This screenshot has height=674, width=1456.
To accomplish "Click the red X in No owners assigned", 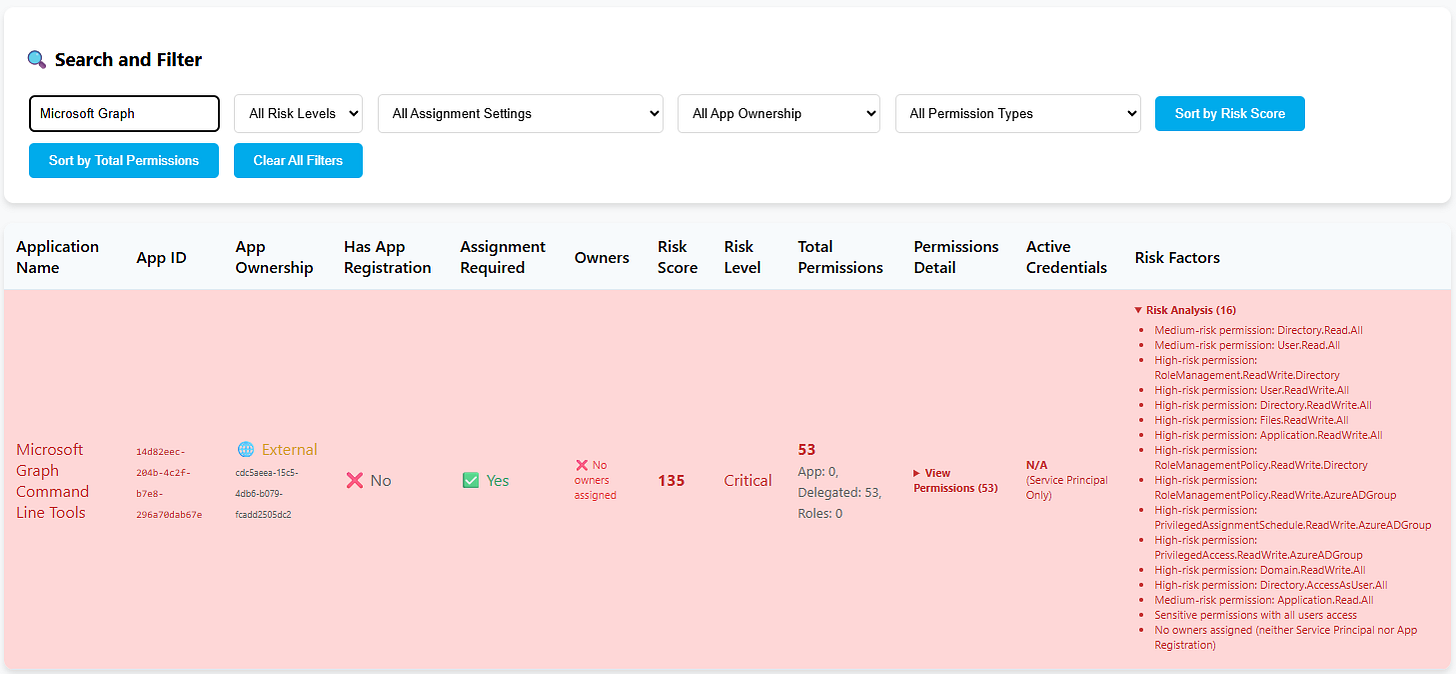I will point(581,465).
